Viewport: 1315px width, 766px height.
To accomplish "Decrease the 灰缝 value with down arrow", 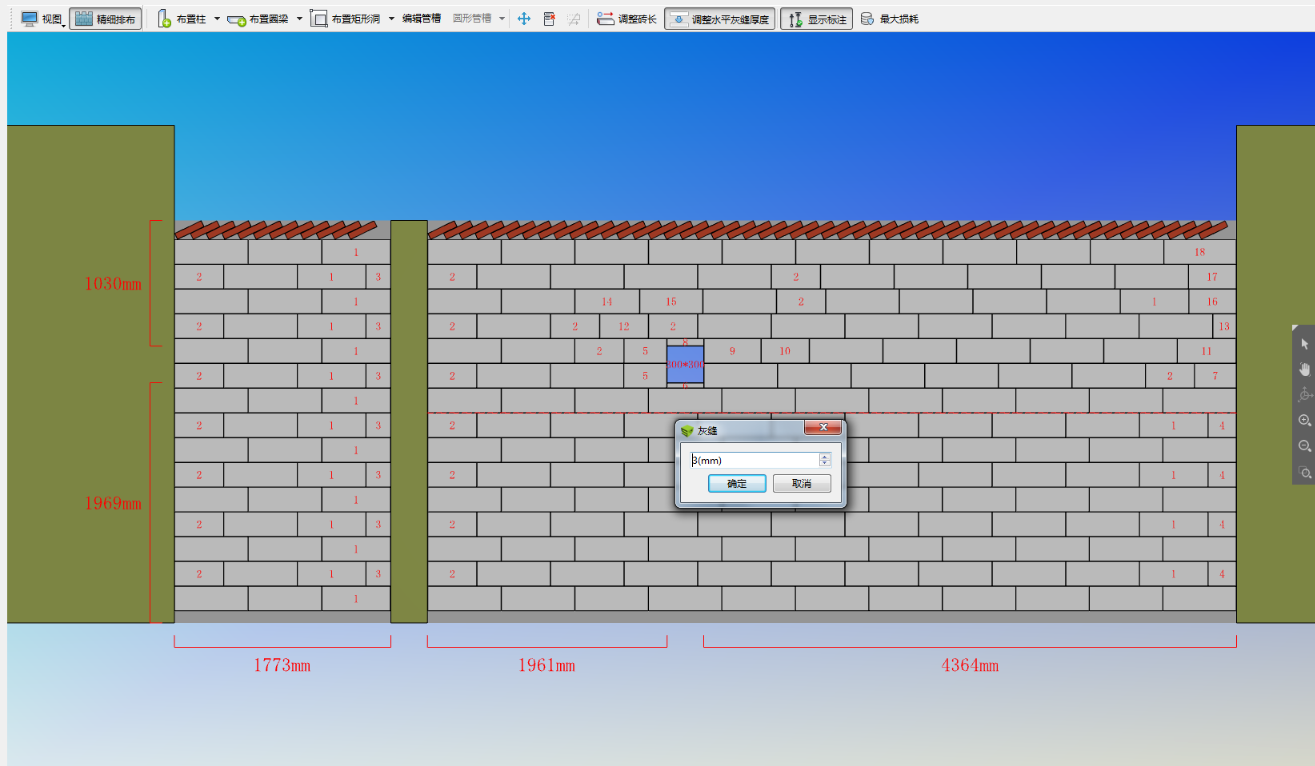I will coord(825,463).
